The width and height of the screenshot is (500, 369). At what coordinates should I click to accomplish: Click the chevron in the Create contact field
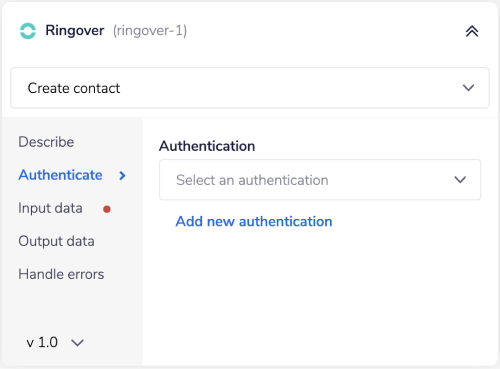click(468, 88)
